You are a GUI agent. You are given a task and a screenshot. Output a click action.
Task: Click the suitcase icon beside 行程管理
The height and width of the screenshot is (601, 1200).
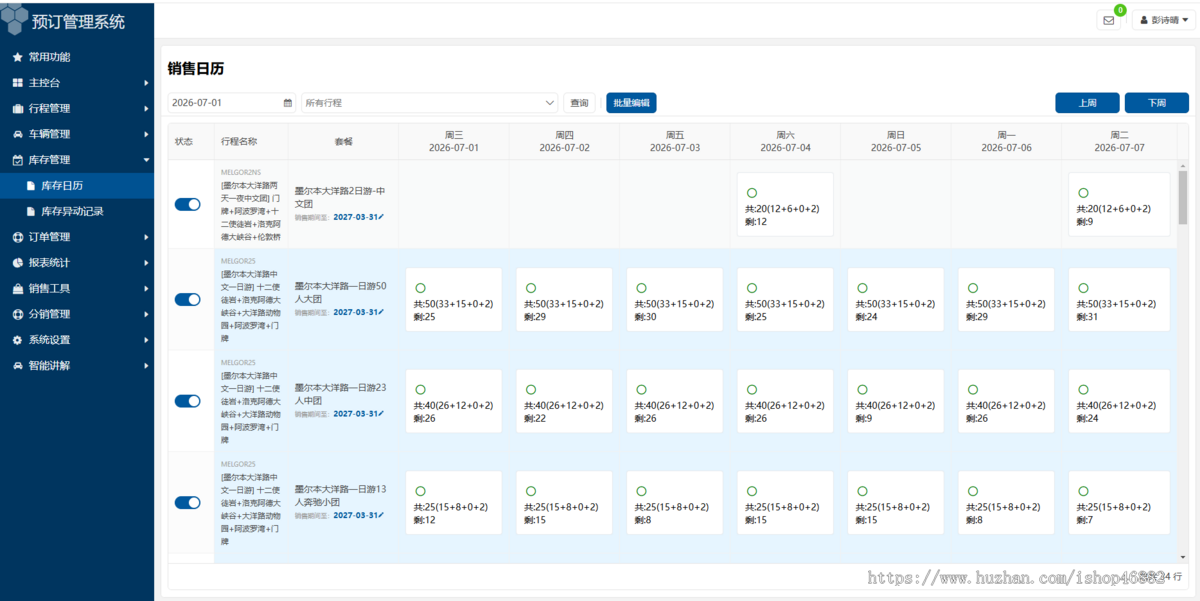(18, 109)
